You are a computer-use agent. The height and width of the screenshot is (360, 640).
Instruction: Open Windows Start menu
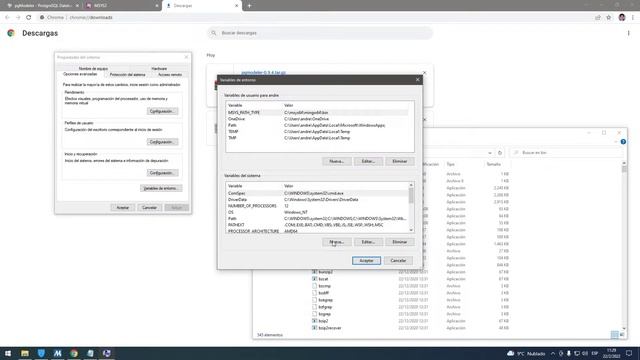(x=8, y=353)
